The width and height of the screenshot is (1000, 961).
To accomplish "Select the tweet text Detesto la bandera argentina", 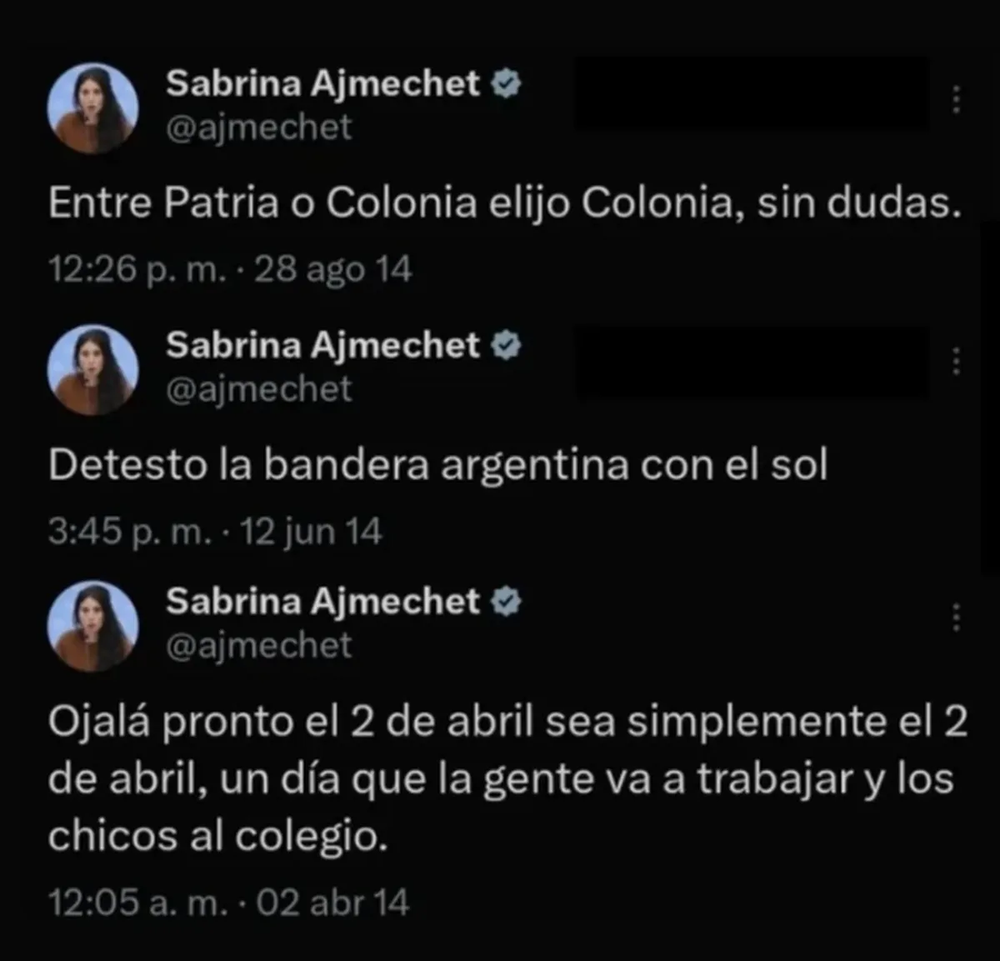I will 438,465.
